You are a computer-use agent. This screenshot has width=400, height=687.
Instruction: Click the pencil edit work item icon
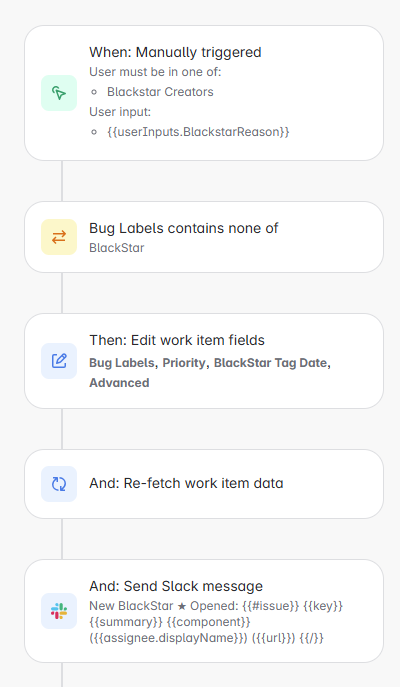click(x=59, y=361)
